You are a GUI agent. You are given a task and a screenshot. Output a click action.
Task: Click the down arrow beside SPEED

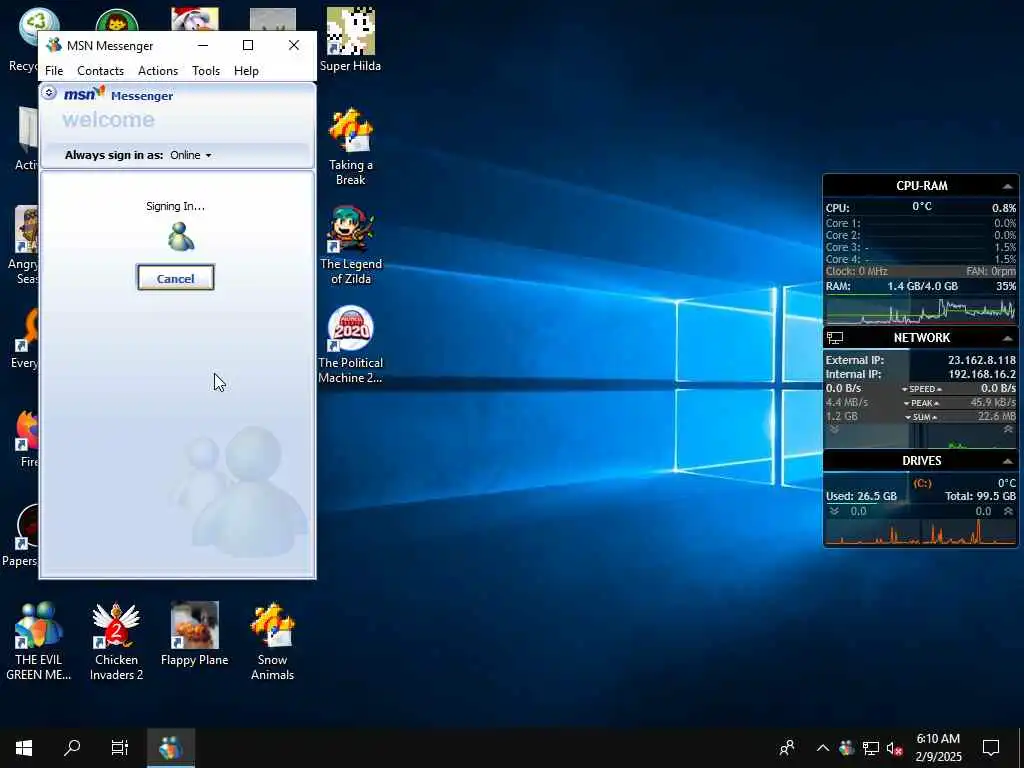(x=905, y=389)
